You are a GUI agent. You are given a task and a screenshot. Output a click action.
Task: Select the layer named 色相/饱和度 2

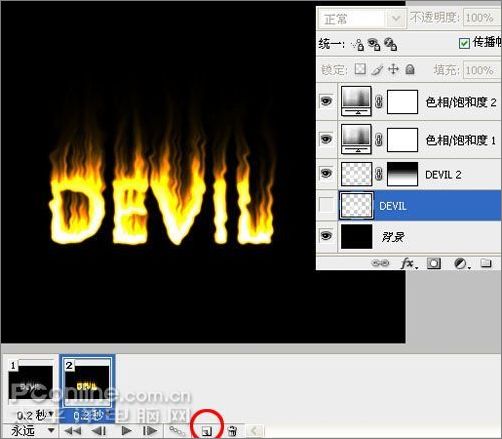[x=461, y=102]
